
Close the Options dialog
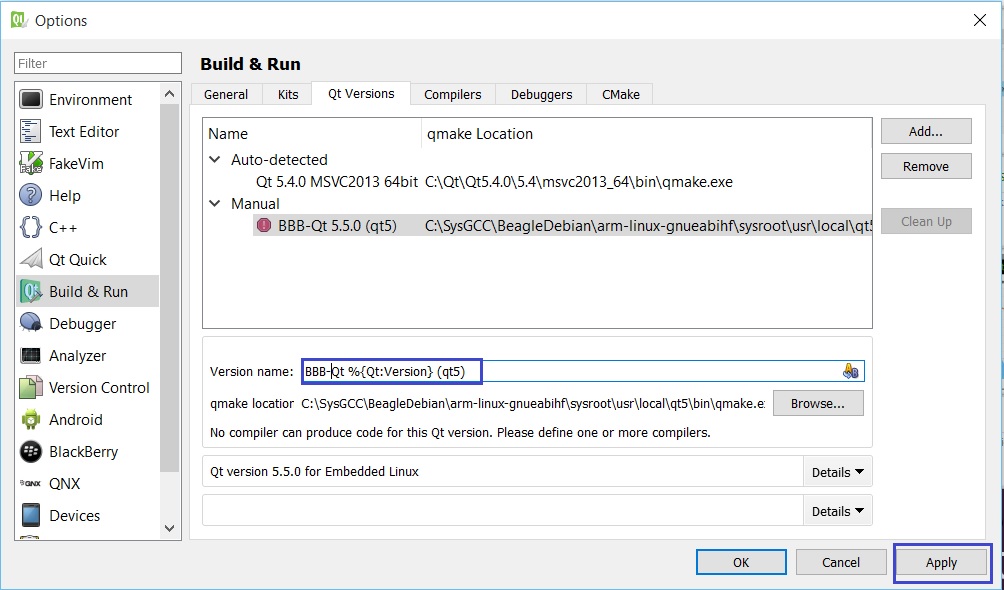(x=980, y=20)
